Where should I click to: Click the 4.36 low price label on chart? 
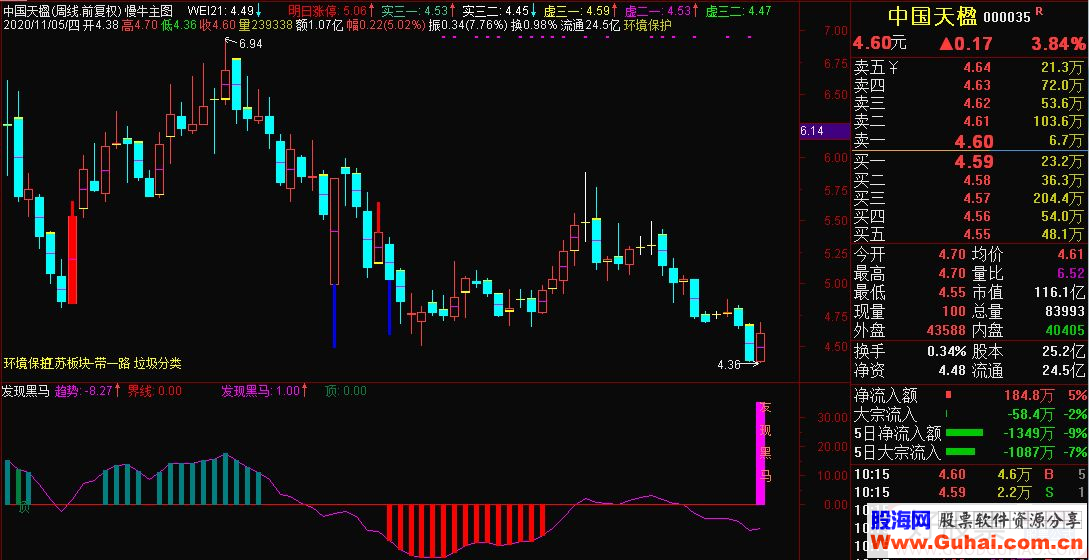(x=729, y=363)
